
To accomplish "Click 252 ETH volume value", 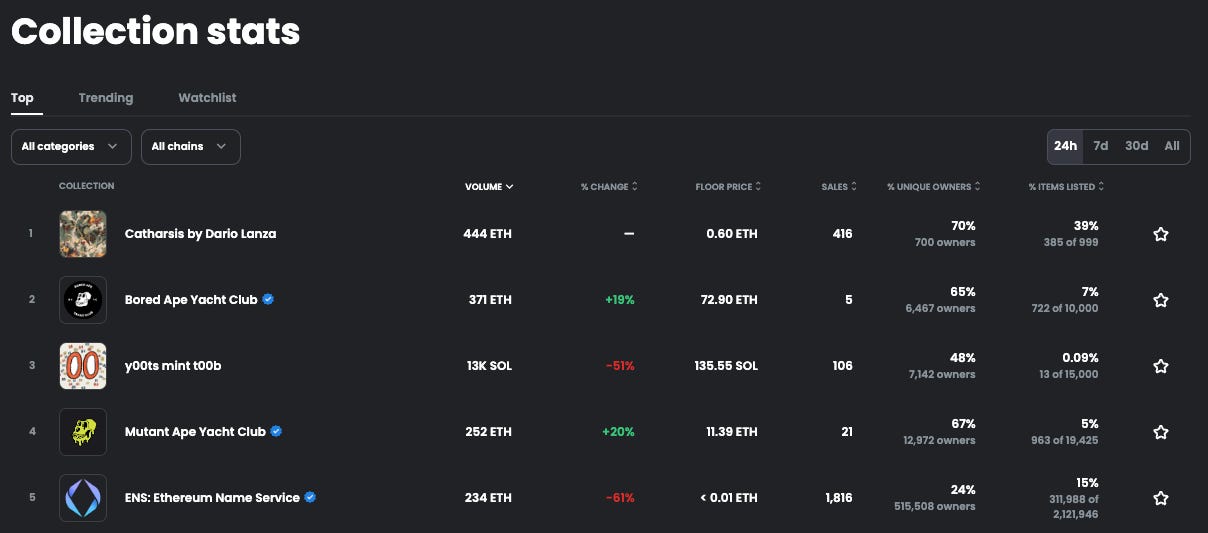I will [x=488, y=432].
